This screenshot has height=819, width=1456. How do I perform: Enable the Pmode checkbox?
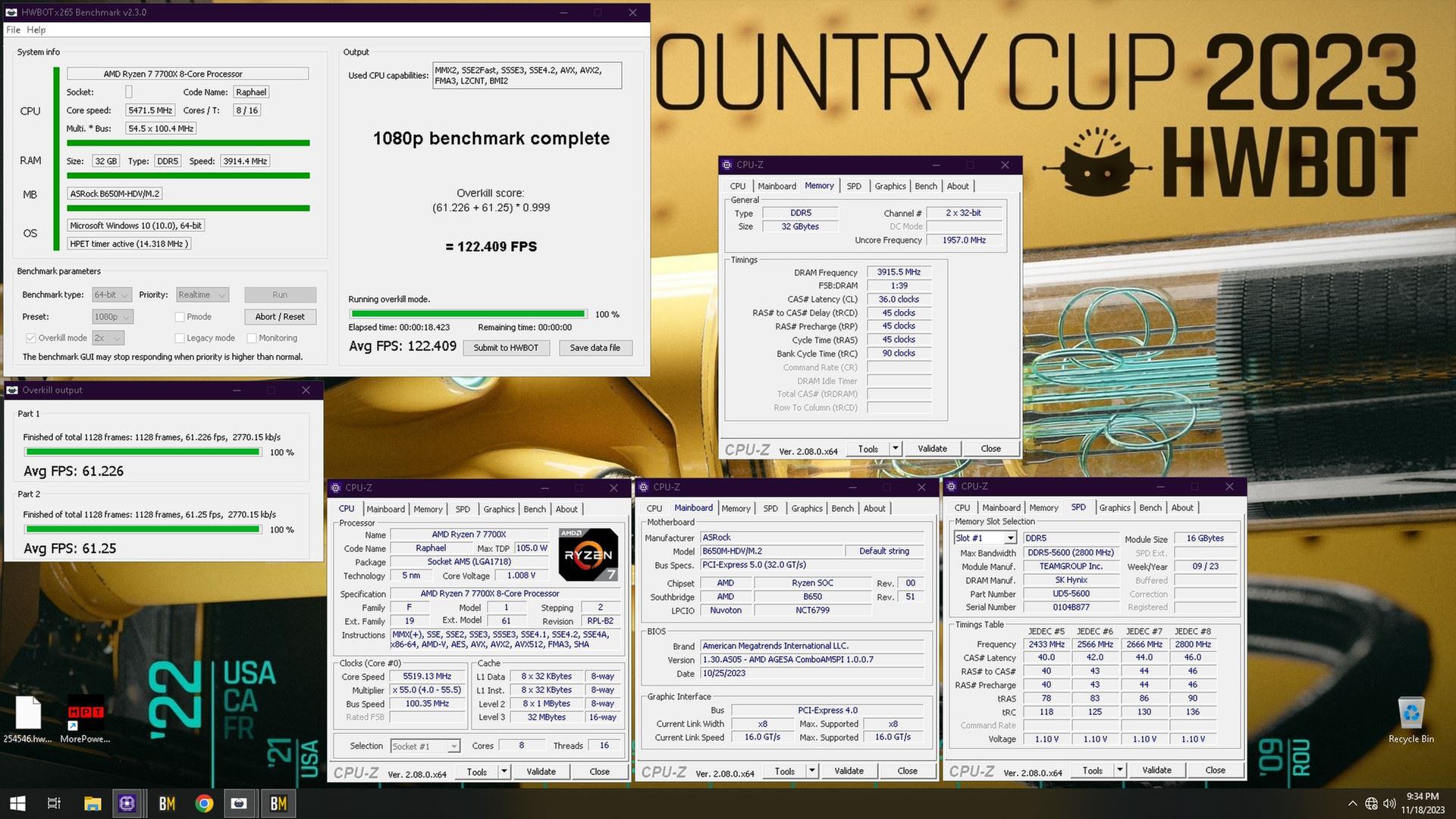tap(180, 317)
